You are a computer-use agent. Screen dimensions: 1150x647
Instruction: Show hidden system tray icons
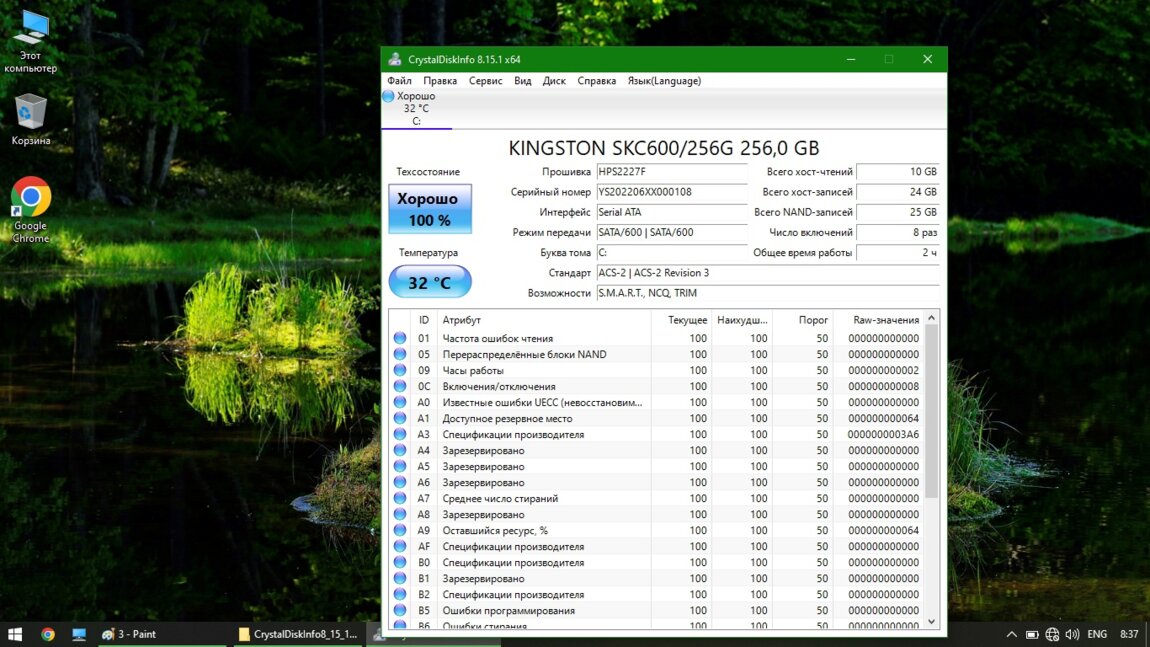click(1012, 634)
